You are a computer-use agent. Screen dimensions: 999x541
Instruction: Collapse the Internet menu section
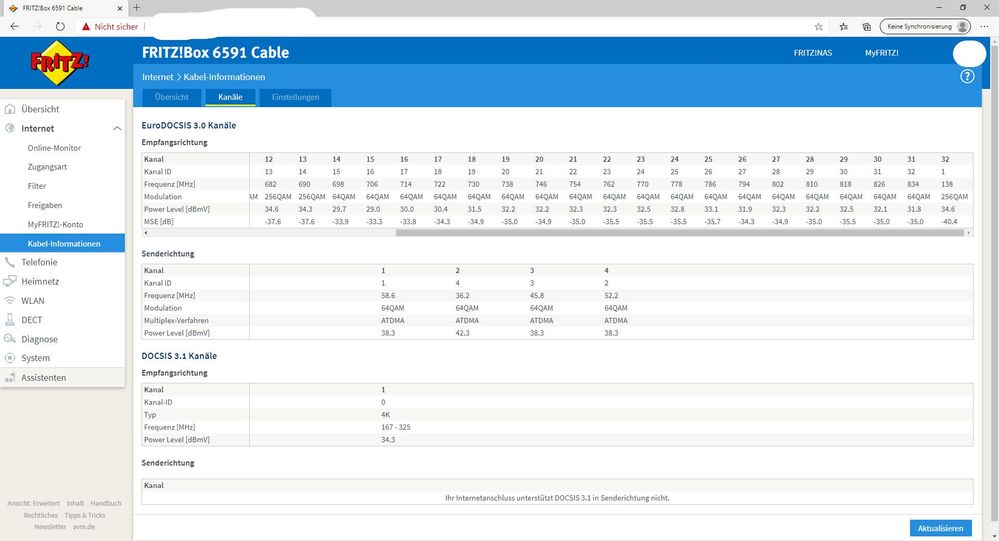tap(117, 128)
